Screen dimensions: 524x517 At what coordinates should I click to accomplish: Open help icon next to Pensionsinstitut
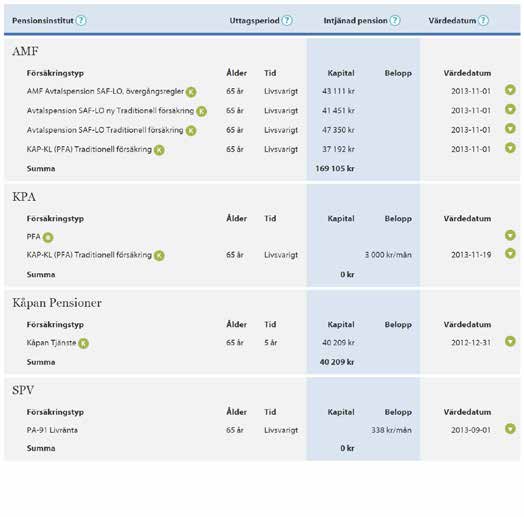pos(81,20)
